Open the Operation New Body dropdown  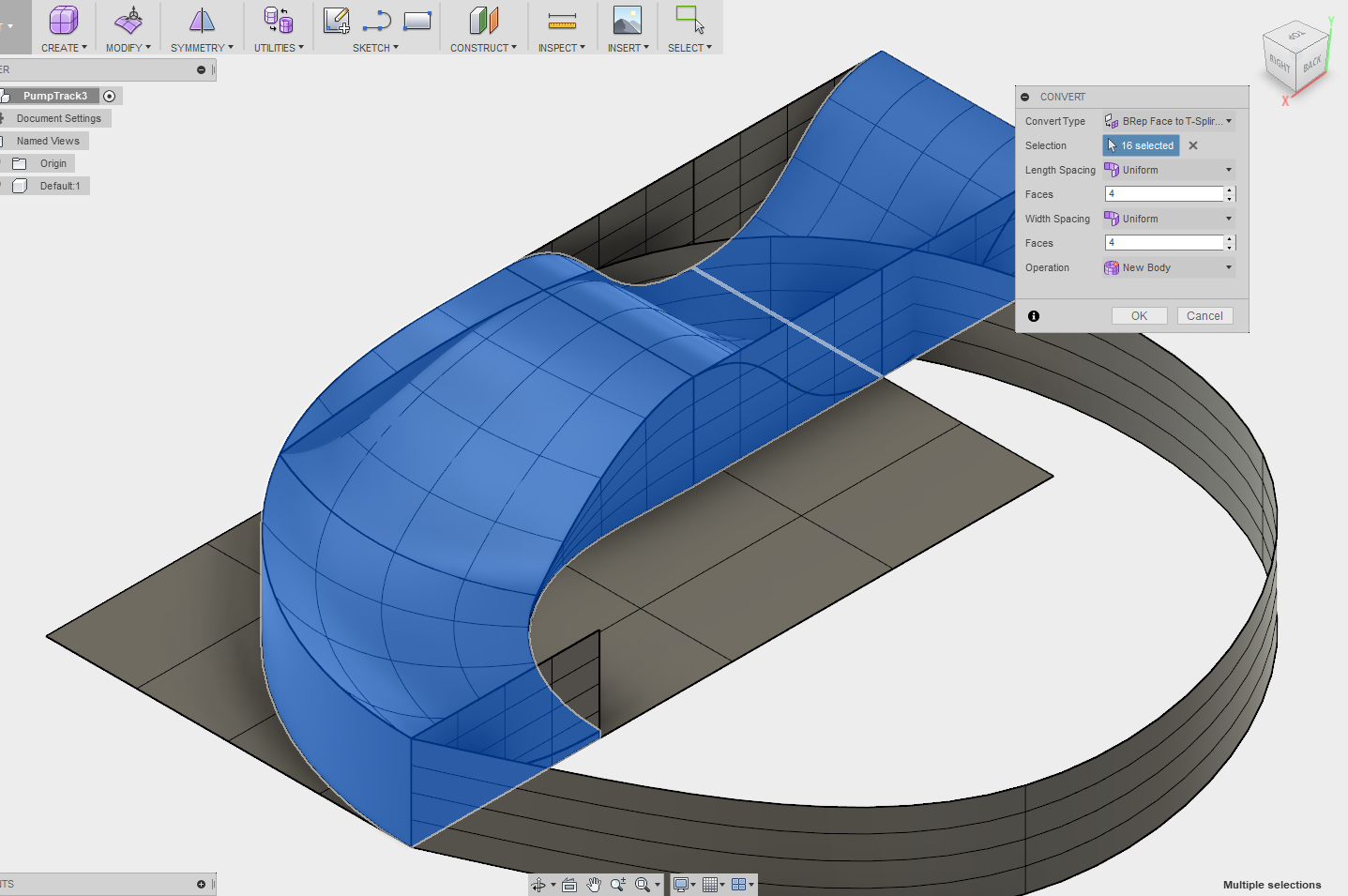[1169, 267]
